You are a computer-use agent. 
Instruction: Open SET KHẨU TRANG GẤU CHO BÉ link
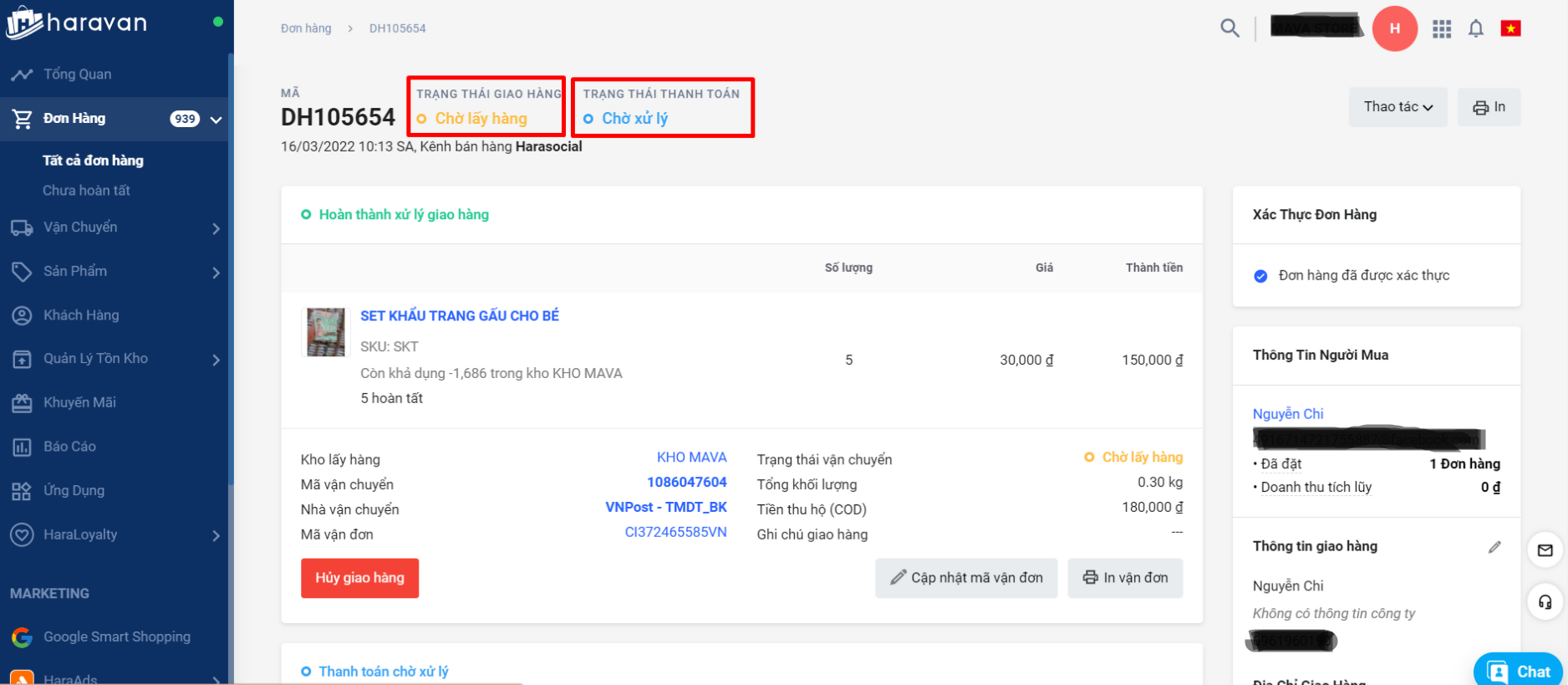pos(460,316)
